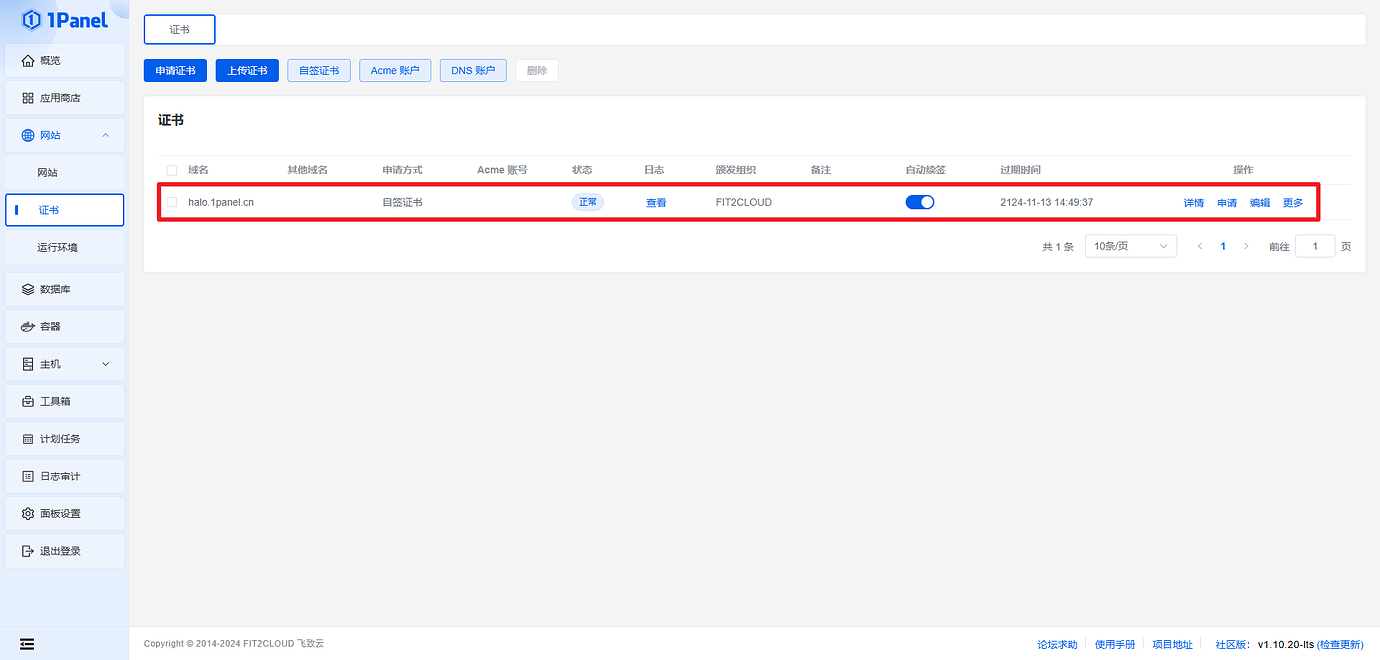The width and height of the screenshot is (1380, 660).
Task: Collapse the 网站 sidebar section
Action: 64,135
